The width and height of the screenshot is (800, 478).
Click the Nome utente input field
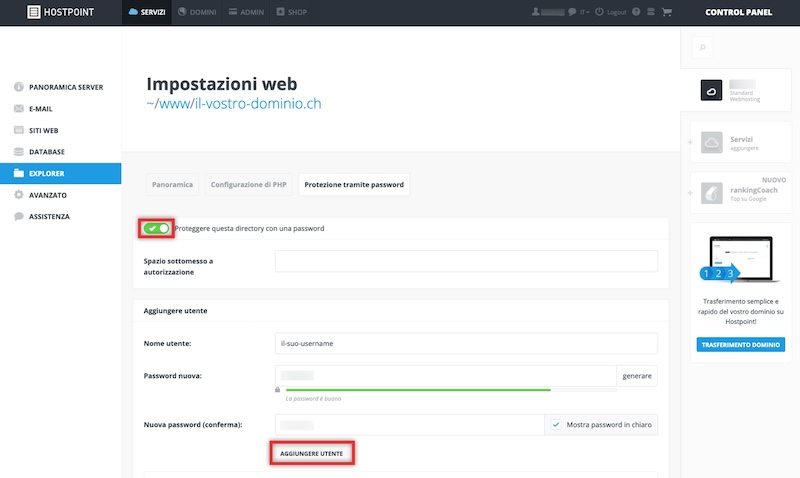click(466, 343)
